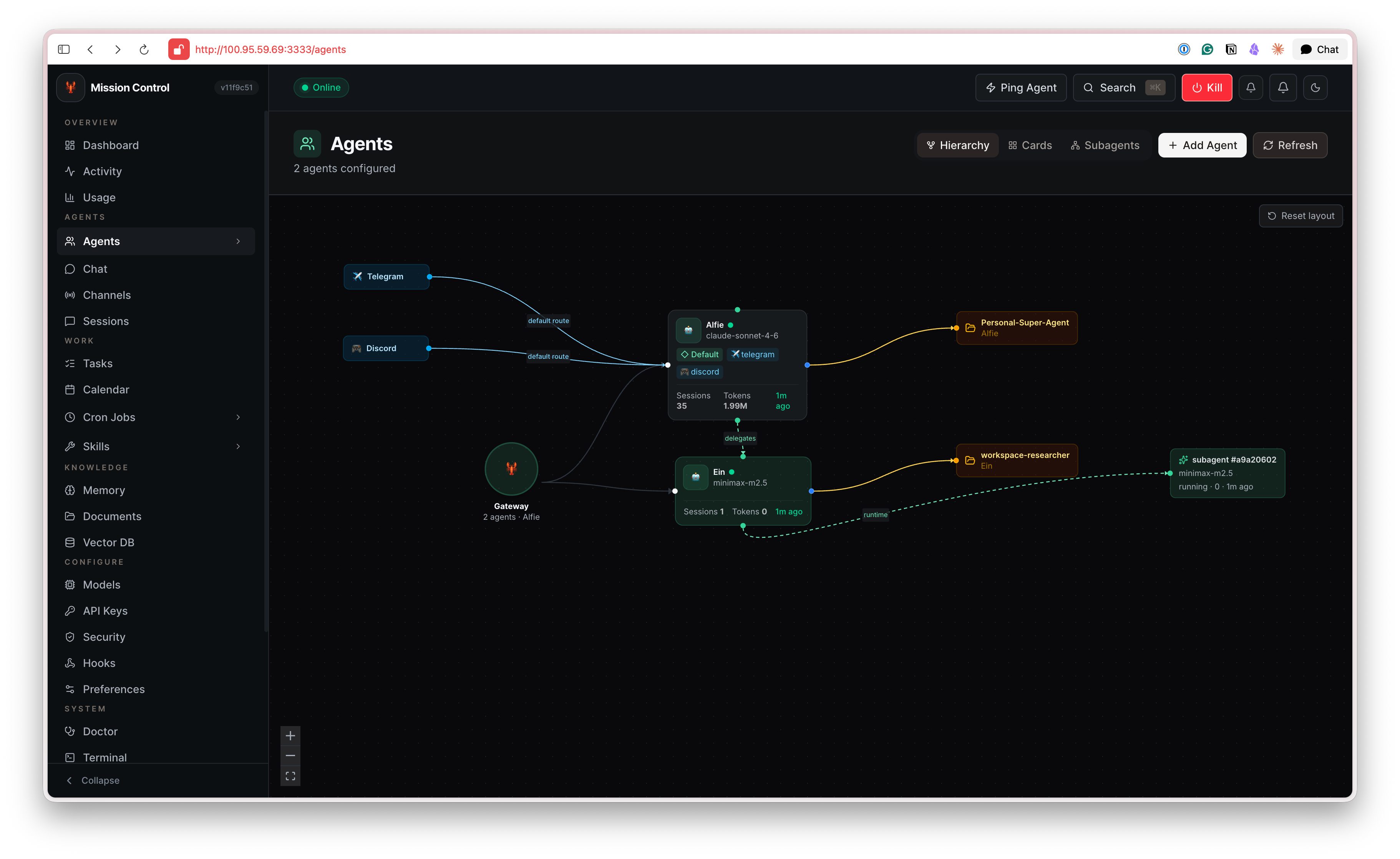This screenshot has width=1400, height=859.
Task: Click the Gateway lobster node
Action: pyautogui.click(x=511, y=469)
